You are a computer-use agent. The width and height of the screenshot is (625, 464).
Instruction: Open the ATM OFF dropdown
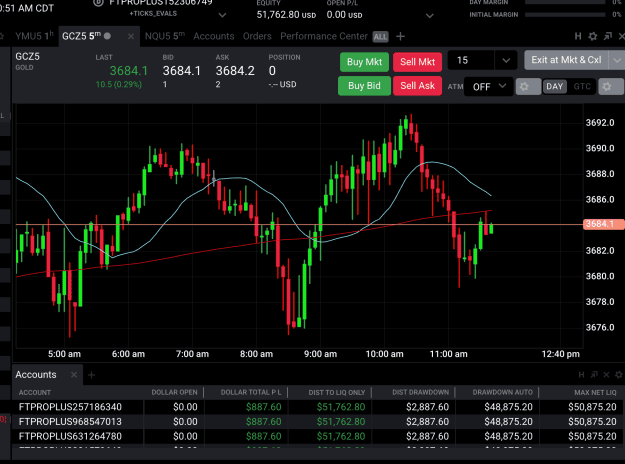coord(489,87)
